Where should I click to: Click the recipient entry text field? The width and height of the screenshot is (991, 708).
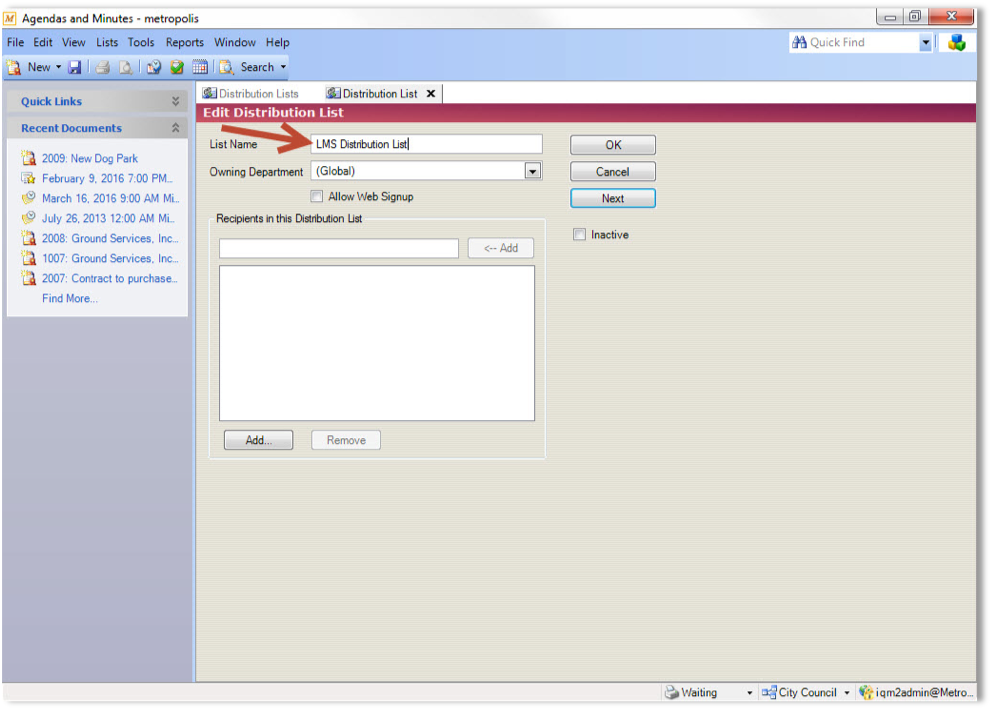[339, 248]
